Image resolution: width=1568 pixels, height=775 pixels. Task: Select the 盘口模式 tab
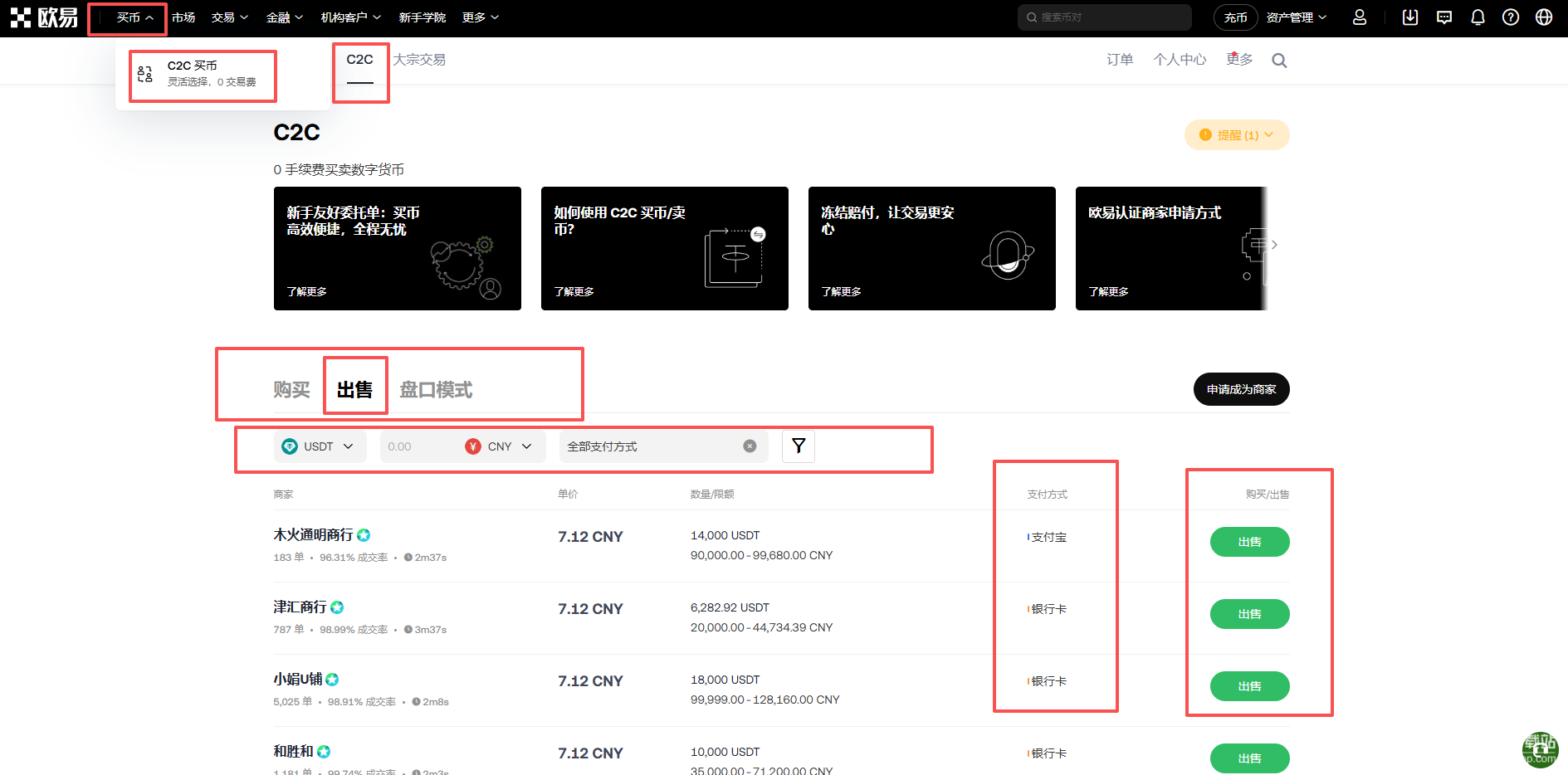click(436, 390)
